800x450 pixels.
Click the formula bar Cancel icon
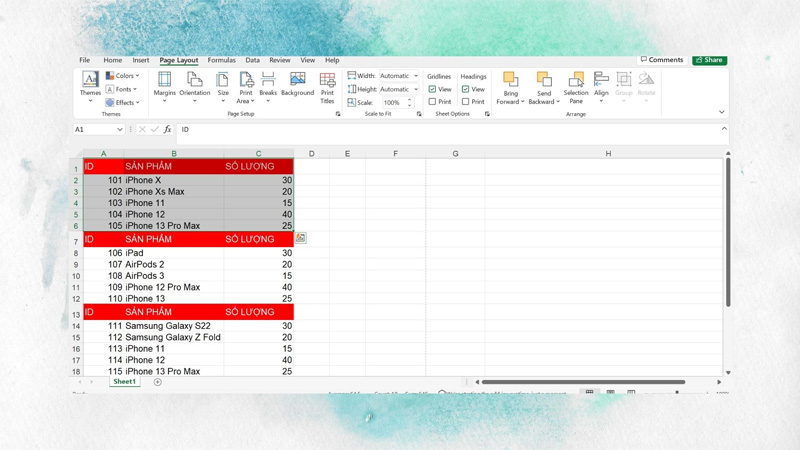tap(142, 130)
